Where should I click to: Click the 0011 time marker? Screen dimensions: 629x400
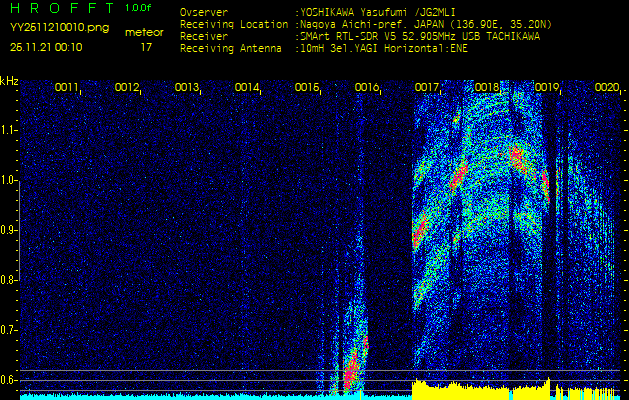click(66, 87)
